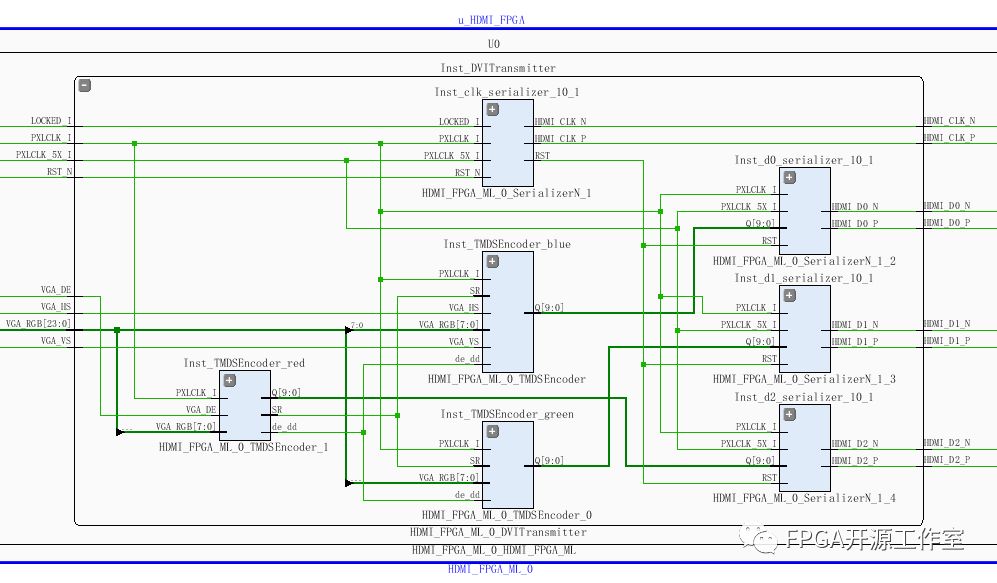The height and width of the screenshot is (583, 997).
Task: Select the HDMI_D0_N output port on right edge
Action: (x=946, y=206)
